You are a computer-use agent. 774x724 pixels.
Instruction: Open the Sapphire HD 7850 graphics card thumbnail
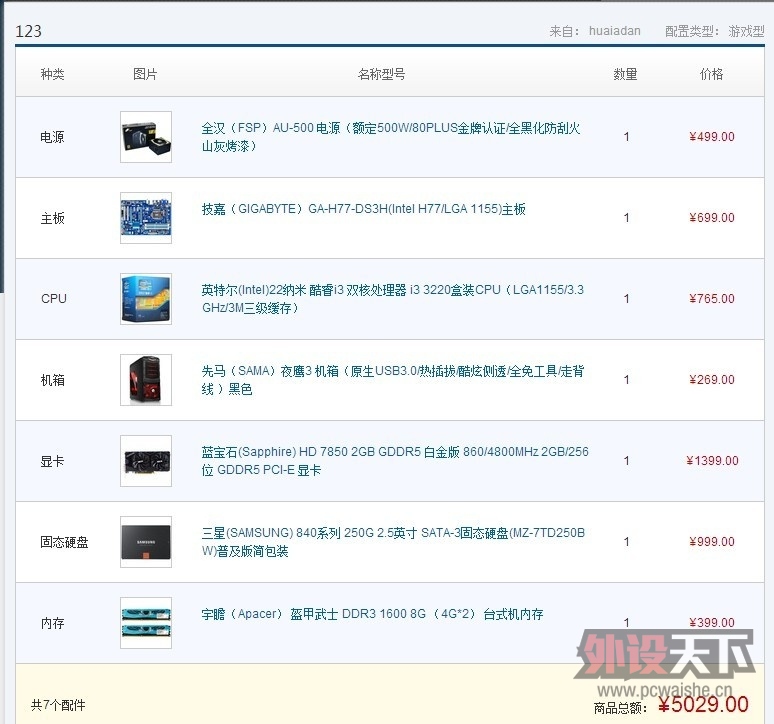pos(146,460)
